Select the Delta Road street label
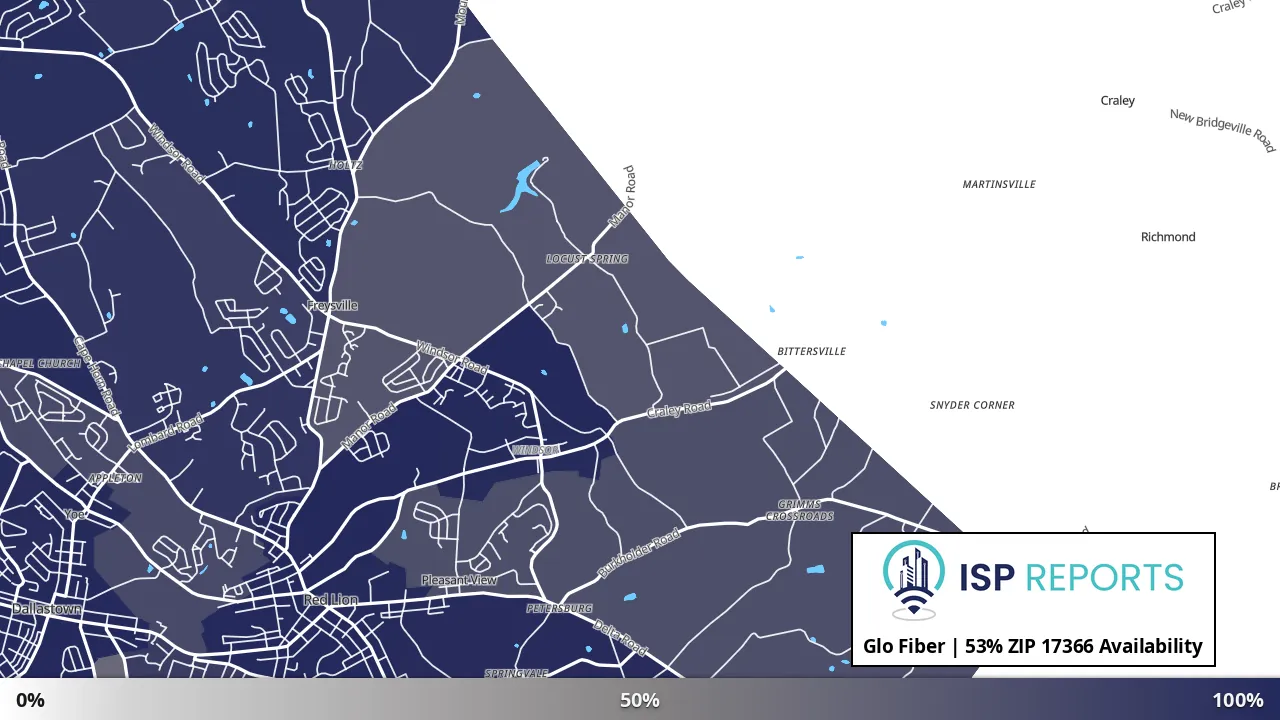 [x=621, y=637]
